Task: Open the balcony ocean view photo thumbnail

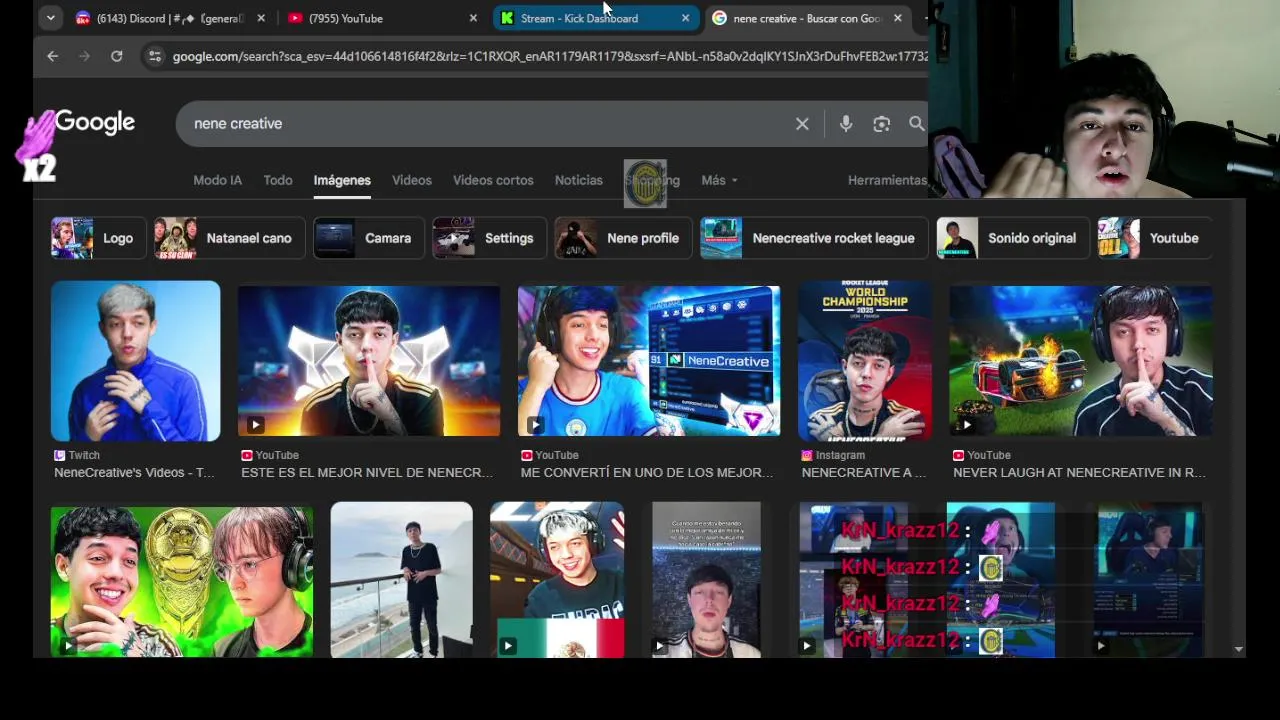Action: [402, 580]
